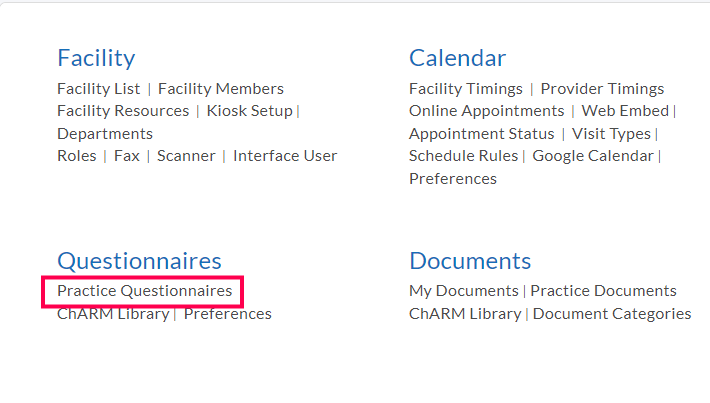Open Departments settings
This screenshot has height=403, width=710.
click(x=105, y=134)
